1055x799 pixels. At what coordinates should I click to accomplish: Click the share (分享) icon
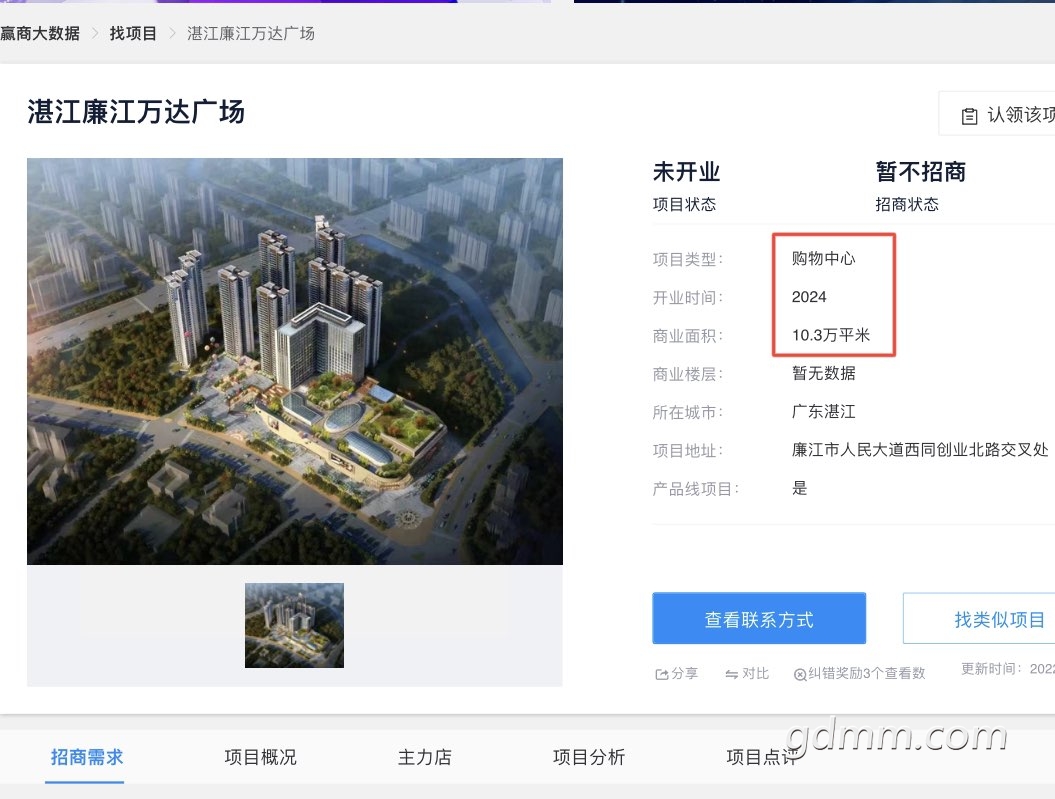(661, 674)
